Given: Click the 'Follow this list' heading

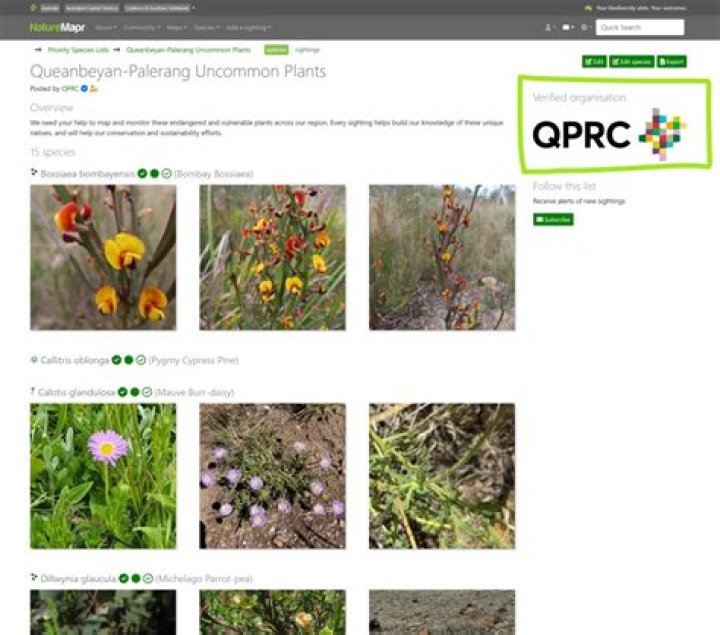Looking at the screenshot, I should point(564,186).
